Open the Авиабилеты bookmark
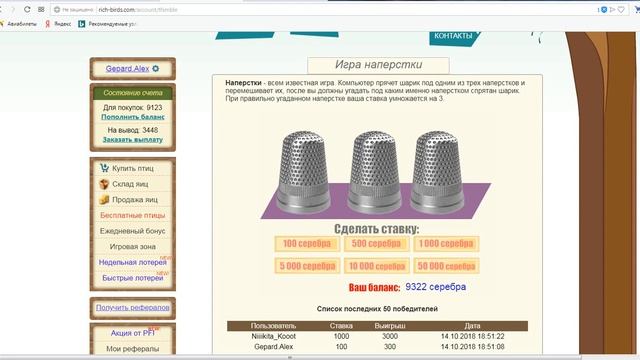 [x=18, y=24]
